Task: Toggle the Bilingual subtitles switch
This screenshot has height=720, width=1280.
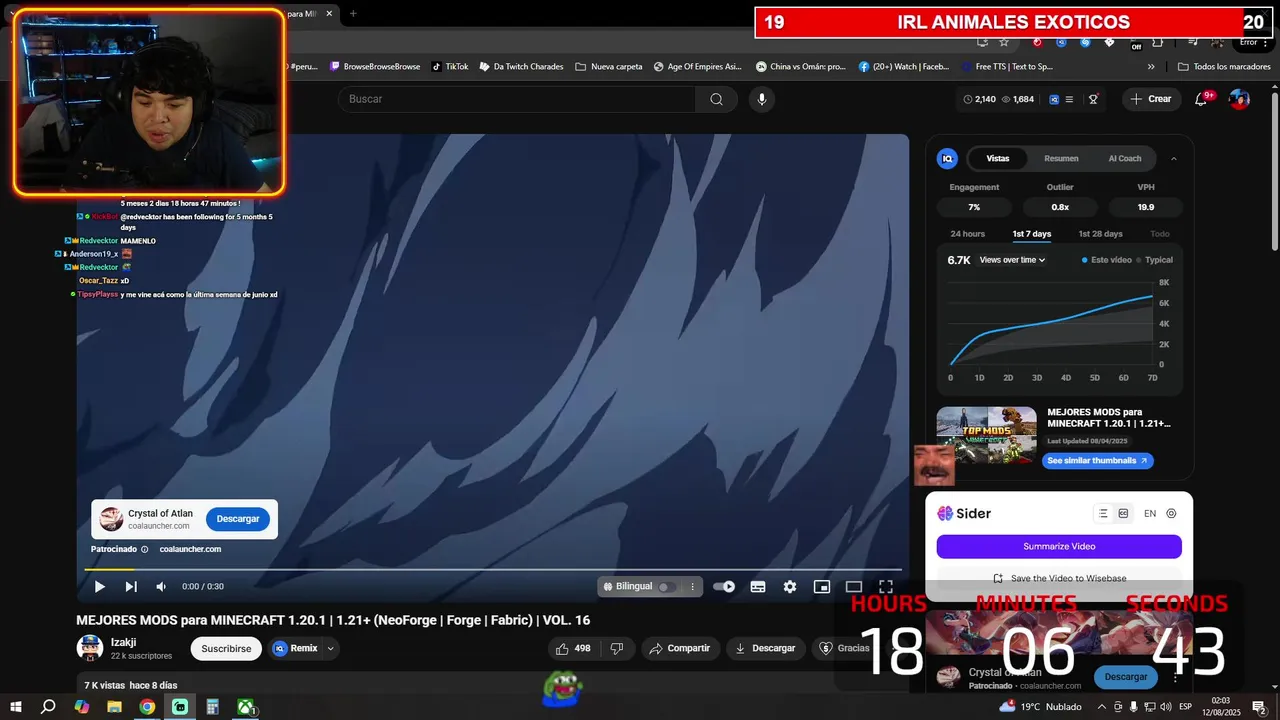Action: point(666,587)
